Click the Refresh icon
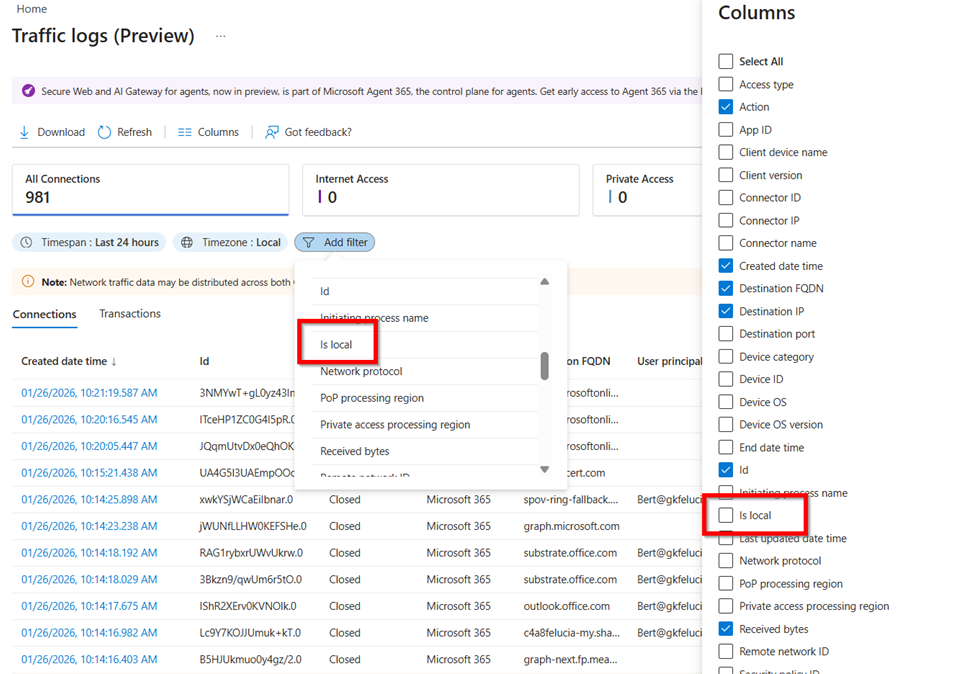Viewport: 955px width, 674px height. pyautogui.click(x=103, y=131)
